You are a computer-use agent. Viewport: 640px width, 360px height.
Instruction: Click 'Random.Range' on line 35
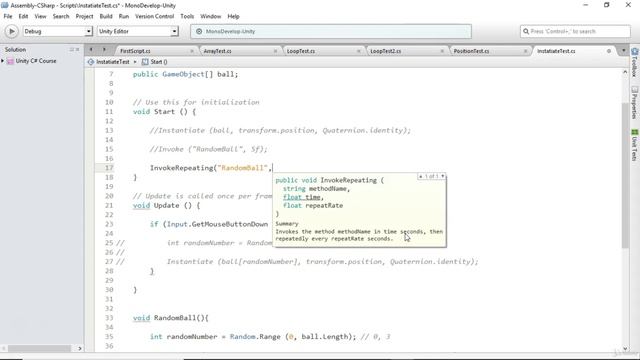[255, 337]
